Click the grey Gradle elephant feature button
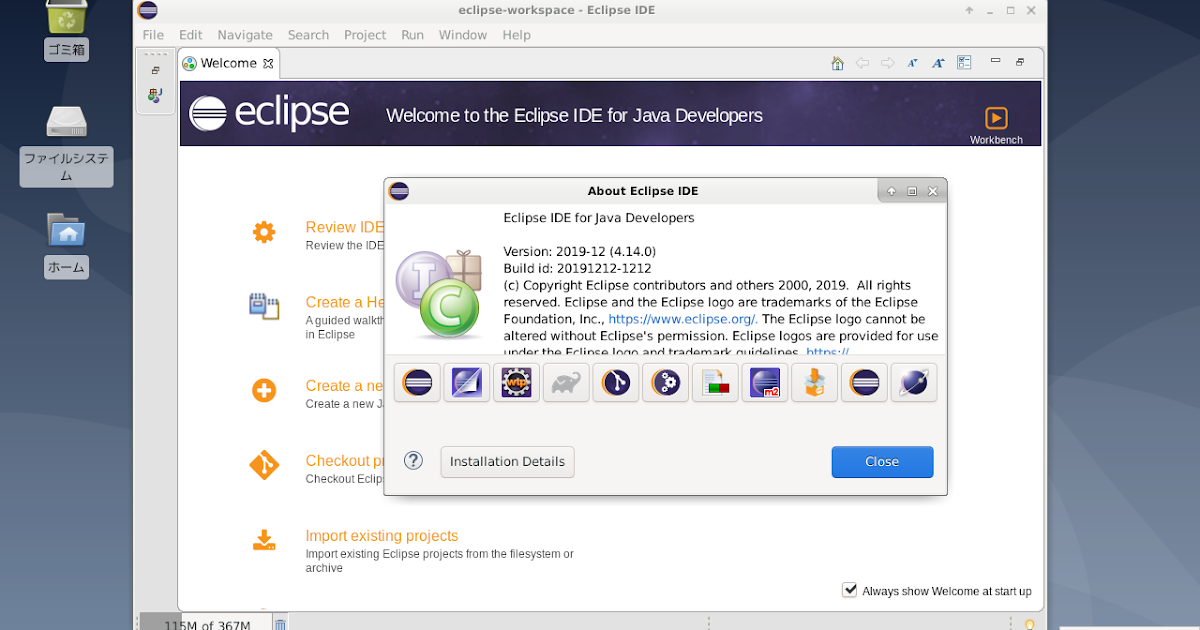Viewport: 1200px width, 630px height. point(566,382)
